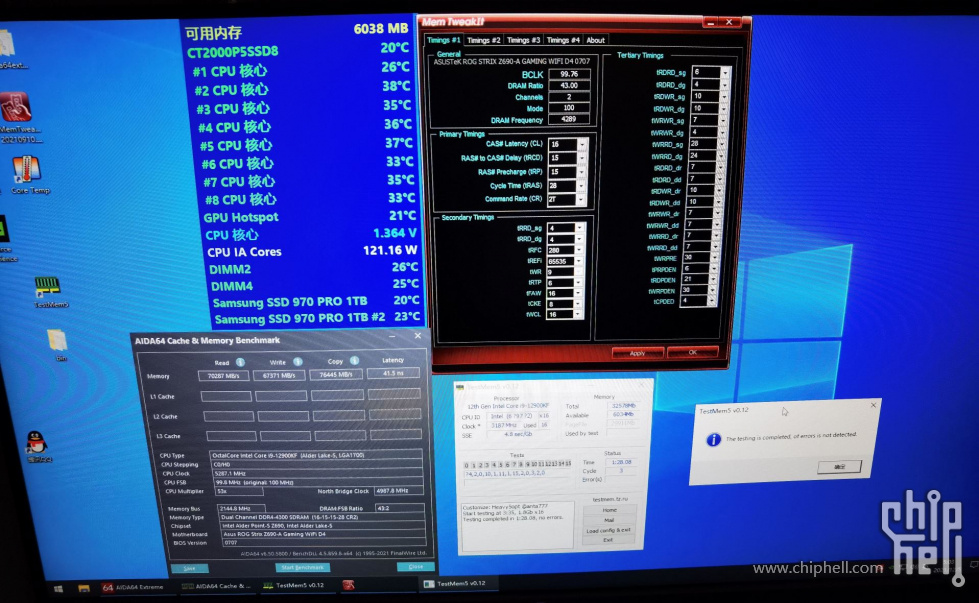Open the a64ext folder icon on desktop
The height and width of the screenshot is (603, 979).
click(7, 45)
